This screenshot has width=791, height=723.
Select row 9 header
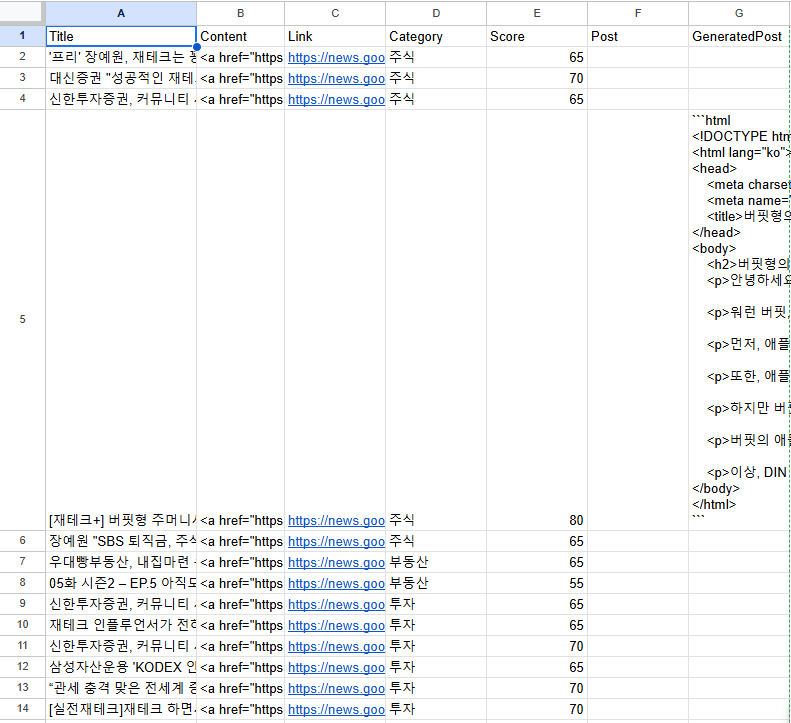(x=22, y=604)
